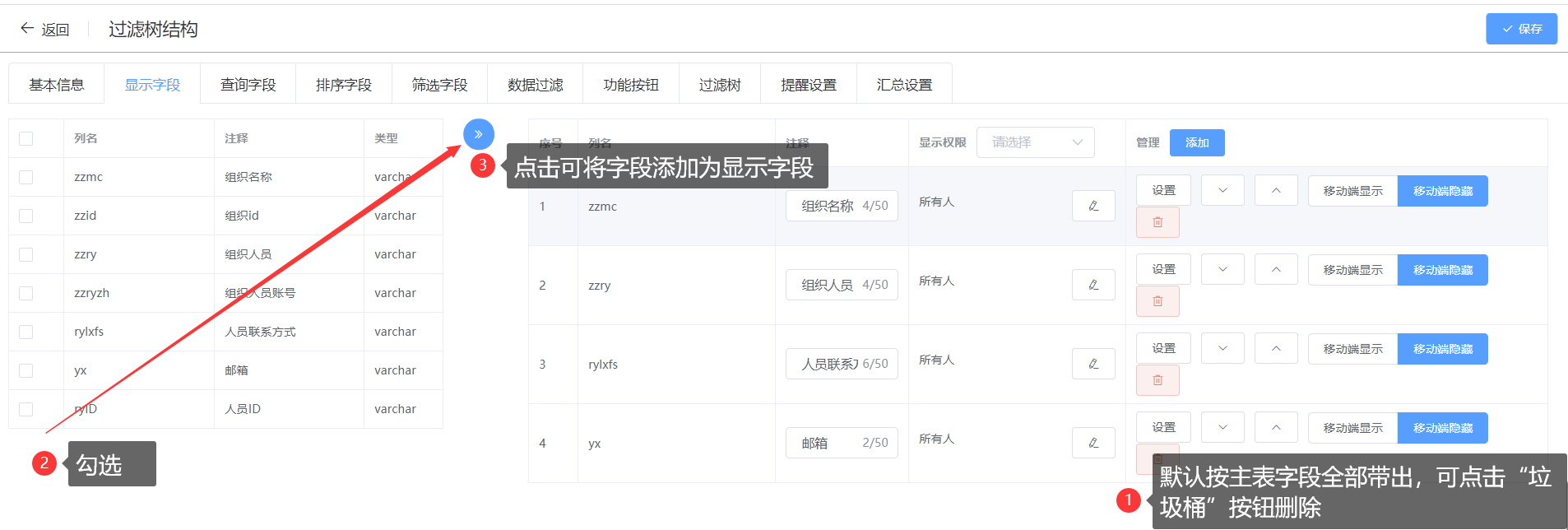Edit display permission for zzmc row

pyautogui.click(x=1092, y=206)
